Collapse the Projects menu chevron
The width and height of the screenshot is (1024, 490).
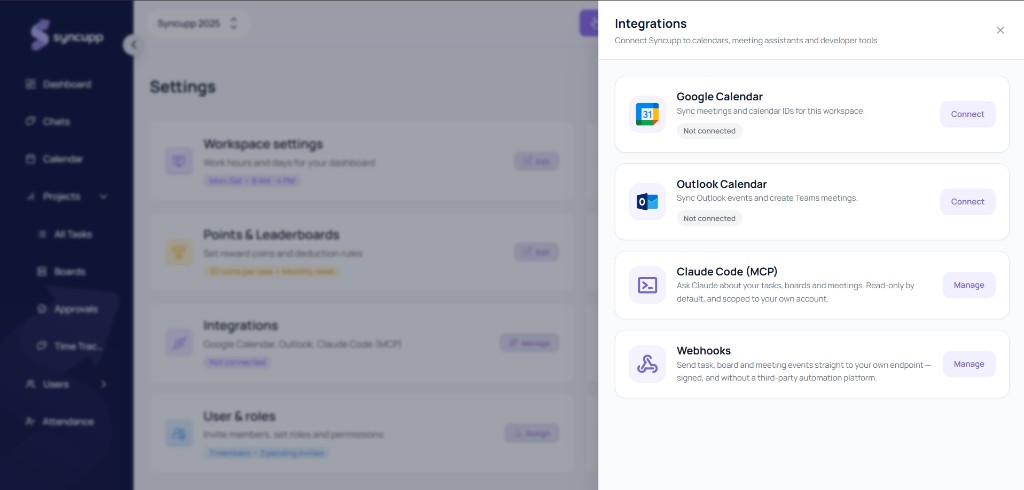click(x=103, y=197)
